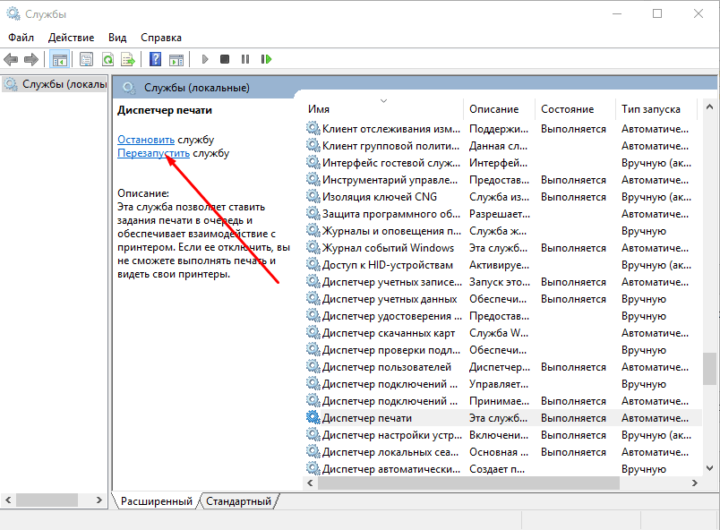Image resolution: width=720 pixels, height=530 pixels.
Task: Switch to the Стандартный tab
Action: point(240,501)
